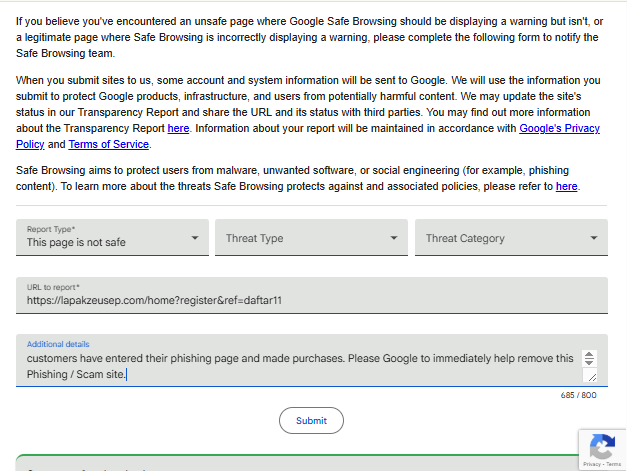Expand the Threat Type dropdown
The width and height of the screenshot is (627, 471).
tap(311, 237)
